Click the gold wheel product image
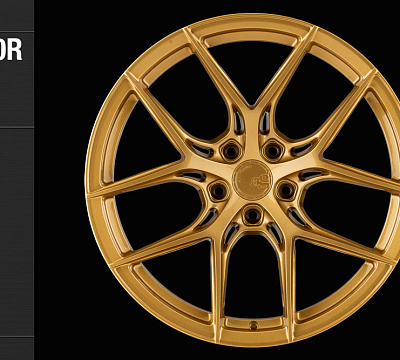 pyautogui.click(x=243, y=180)
